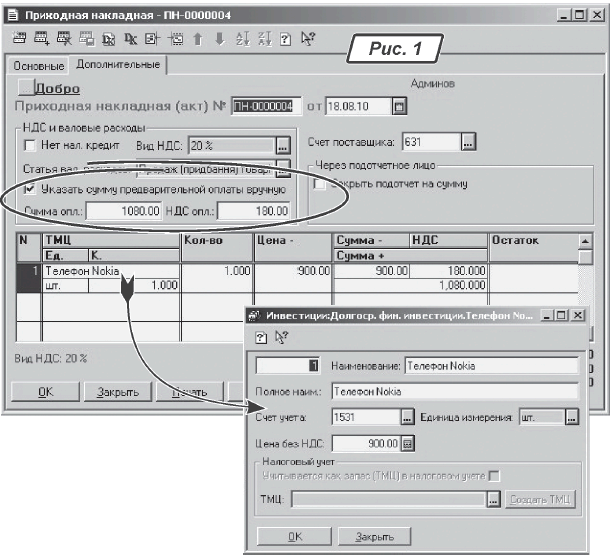Open Счет учета 1531 selection button

click(x=407, y=418)
